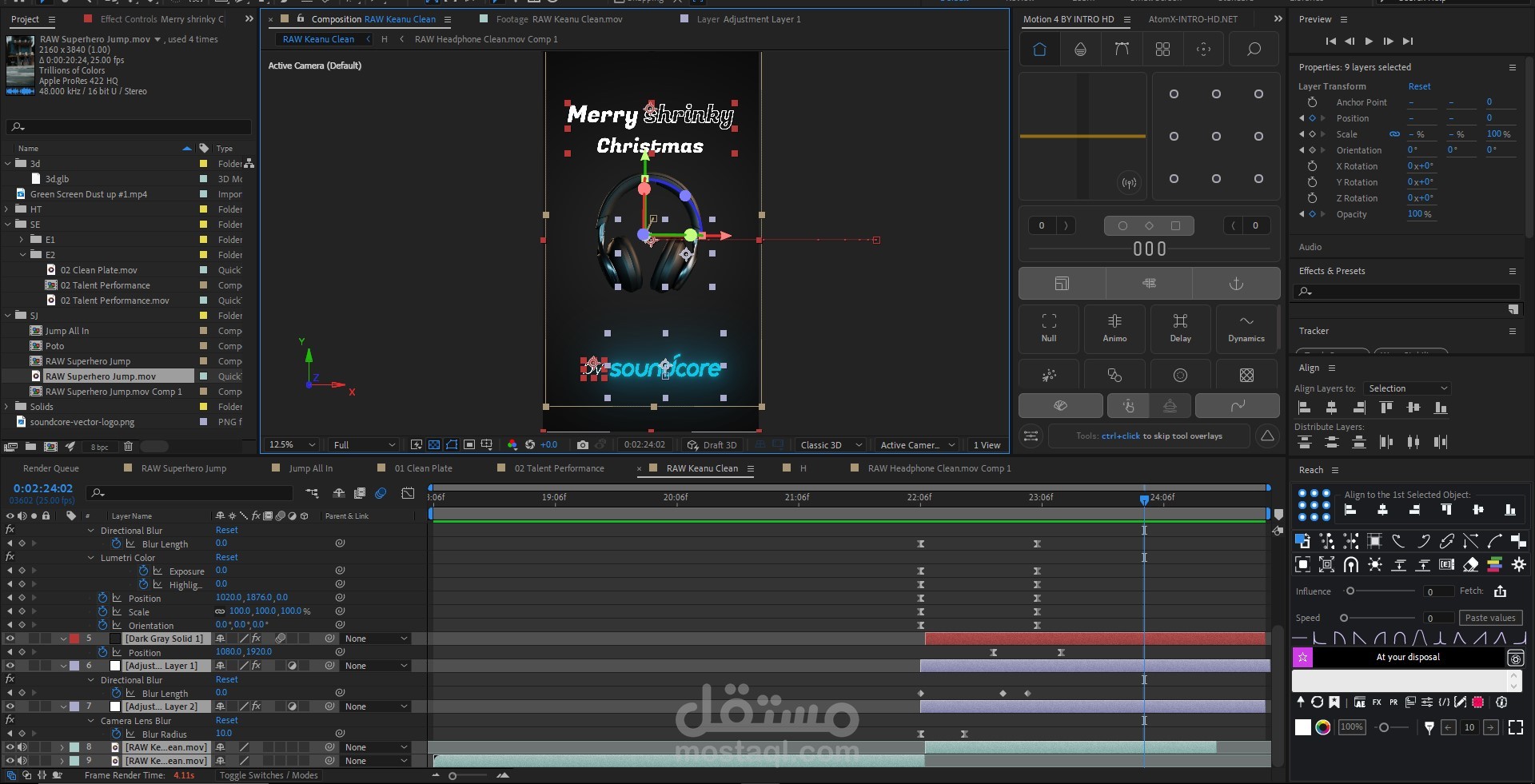Align left edges in Align panel
1535x784 pixels.
[x=1304, y=408]
